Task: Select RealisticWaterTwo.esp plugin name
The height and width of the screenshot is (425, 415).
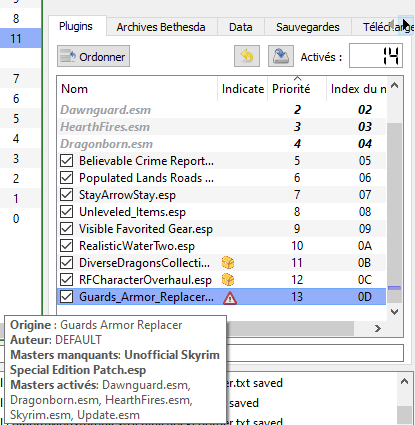Action: [x=137, y=246]
